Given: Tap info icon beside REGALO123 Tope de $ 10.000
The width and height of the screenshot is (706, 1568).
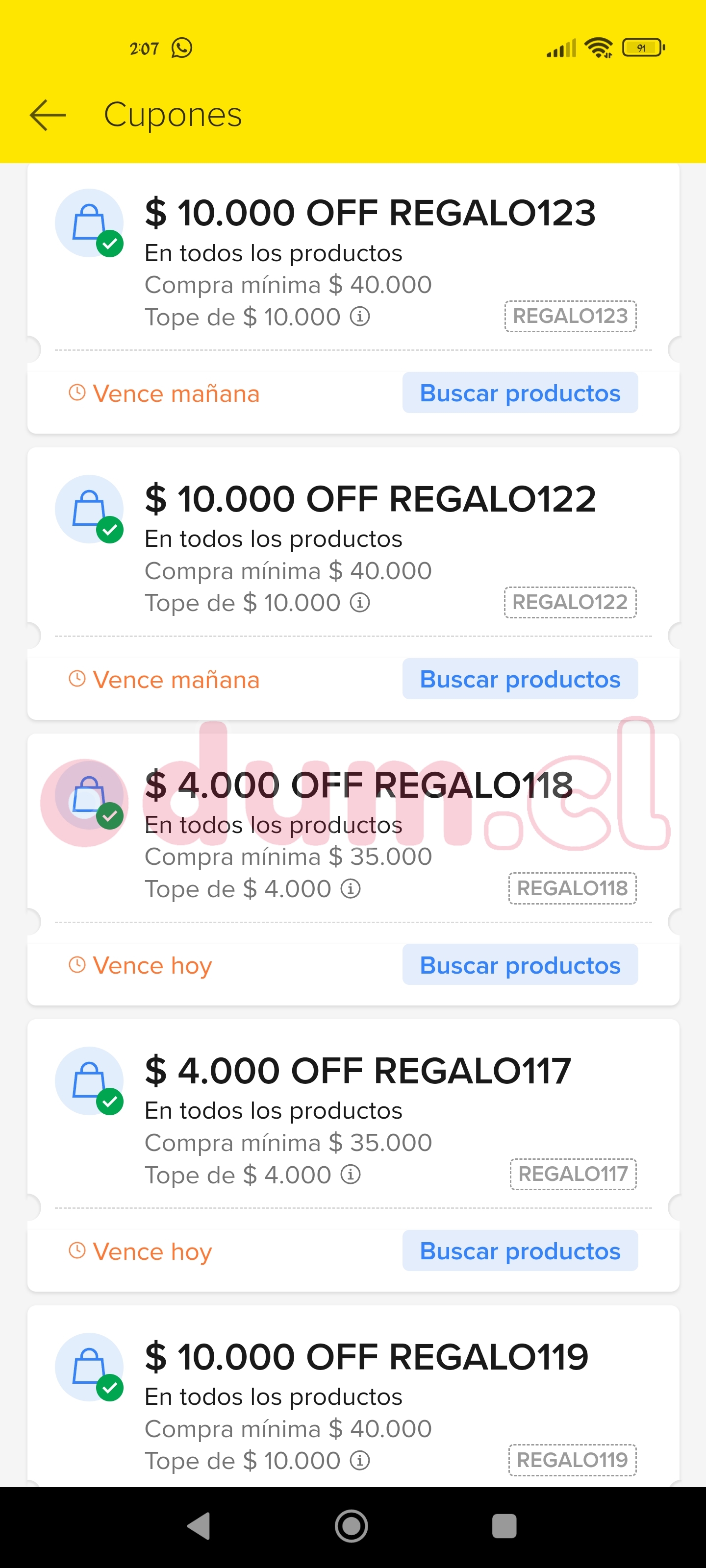Looking at the screenshot, I should (360, 317).
